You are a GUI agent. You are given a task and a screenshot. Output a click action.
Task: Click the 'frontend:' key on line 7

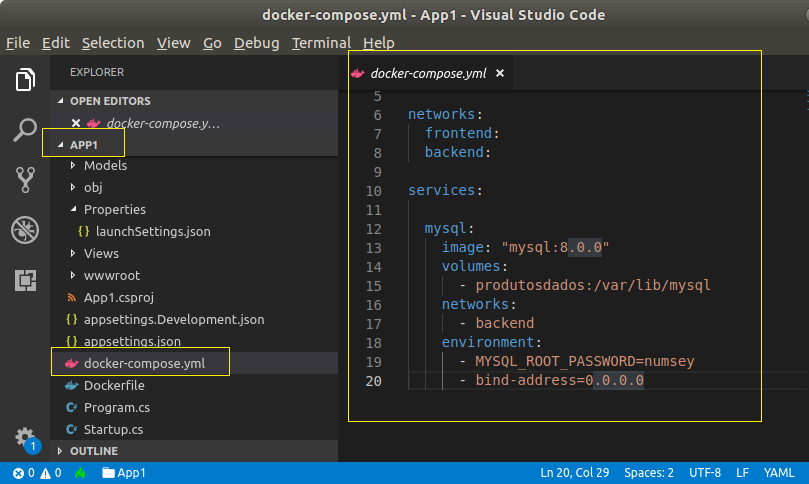tap(462, 133)
